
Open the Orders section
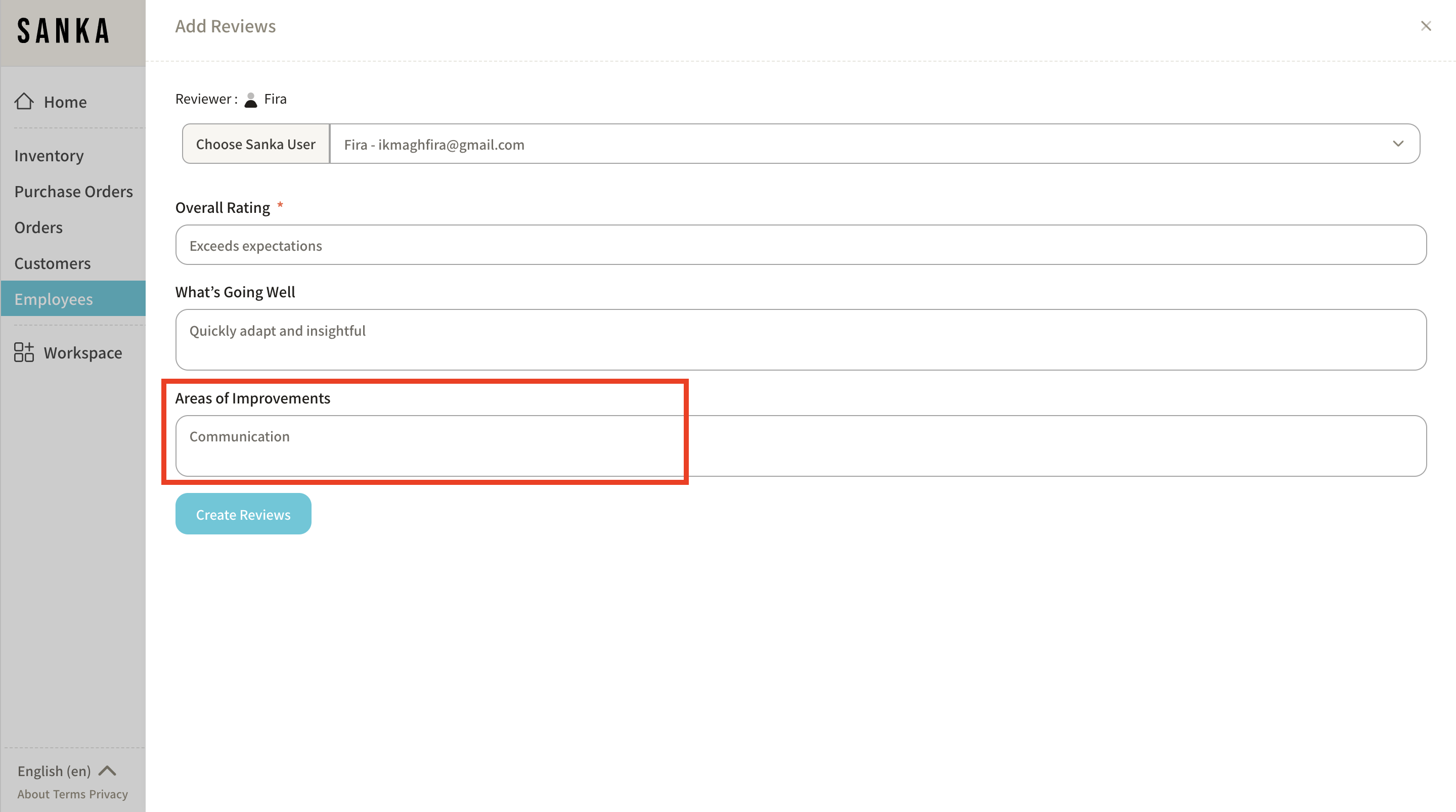pos(38,227)
